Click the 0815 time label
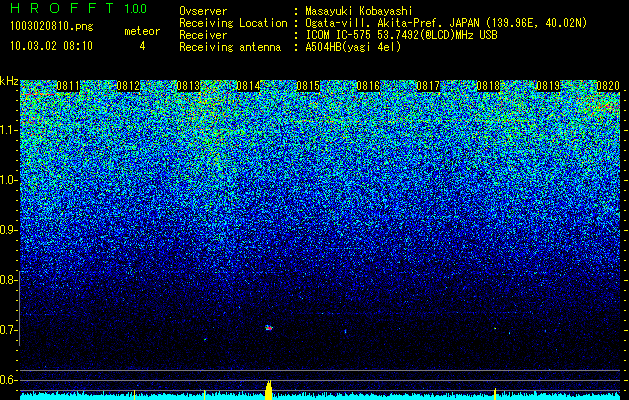Image resolution: width=629 pixels, height=400 pixels. [x=308, y=86]
